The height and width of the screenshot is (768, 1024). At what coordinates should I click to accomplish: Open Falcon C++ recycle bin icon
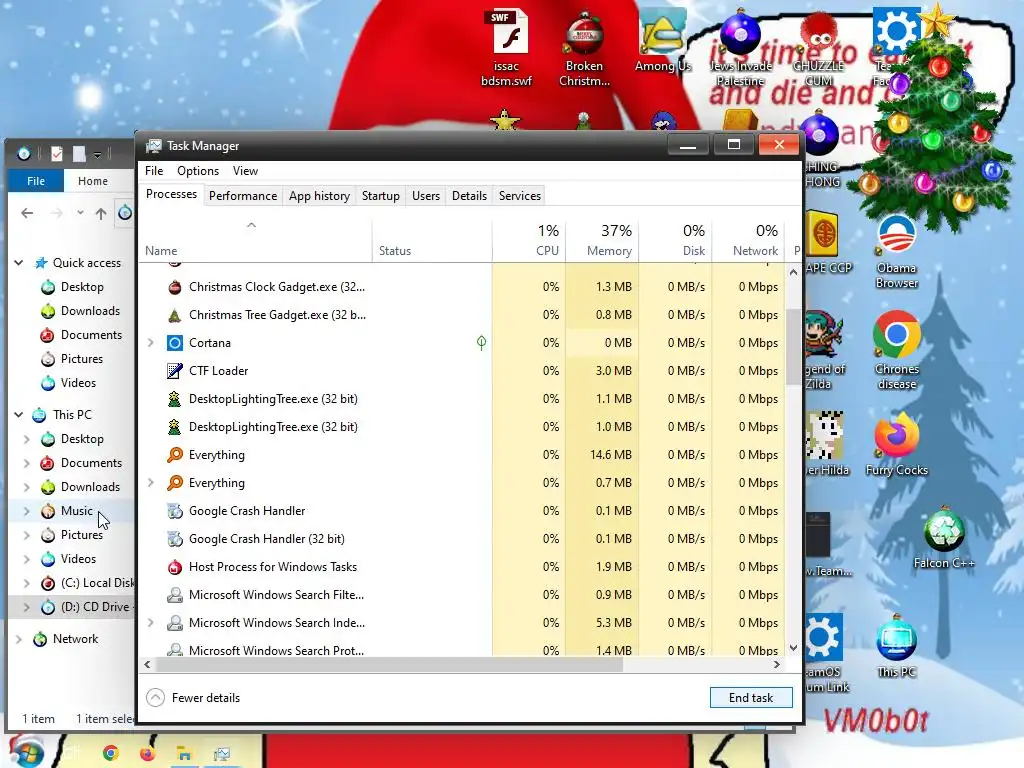(x=944, y=538)
